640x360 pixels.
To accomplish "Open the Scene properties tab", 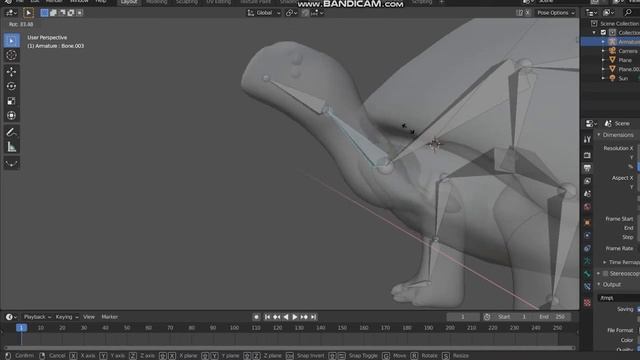I will 587,194.
